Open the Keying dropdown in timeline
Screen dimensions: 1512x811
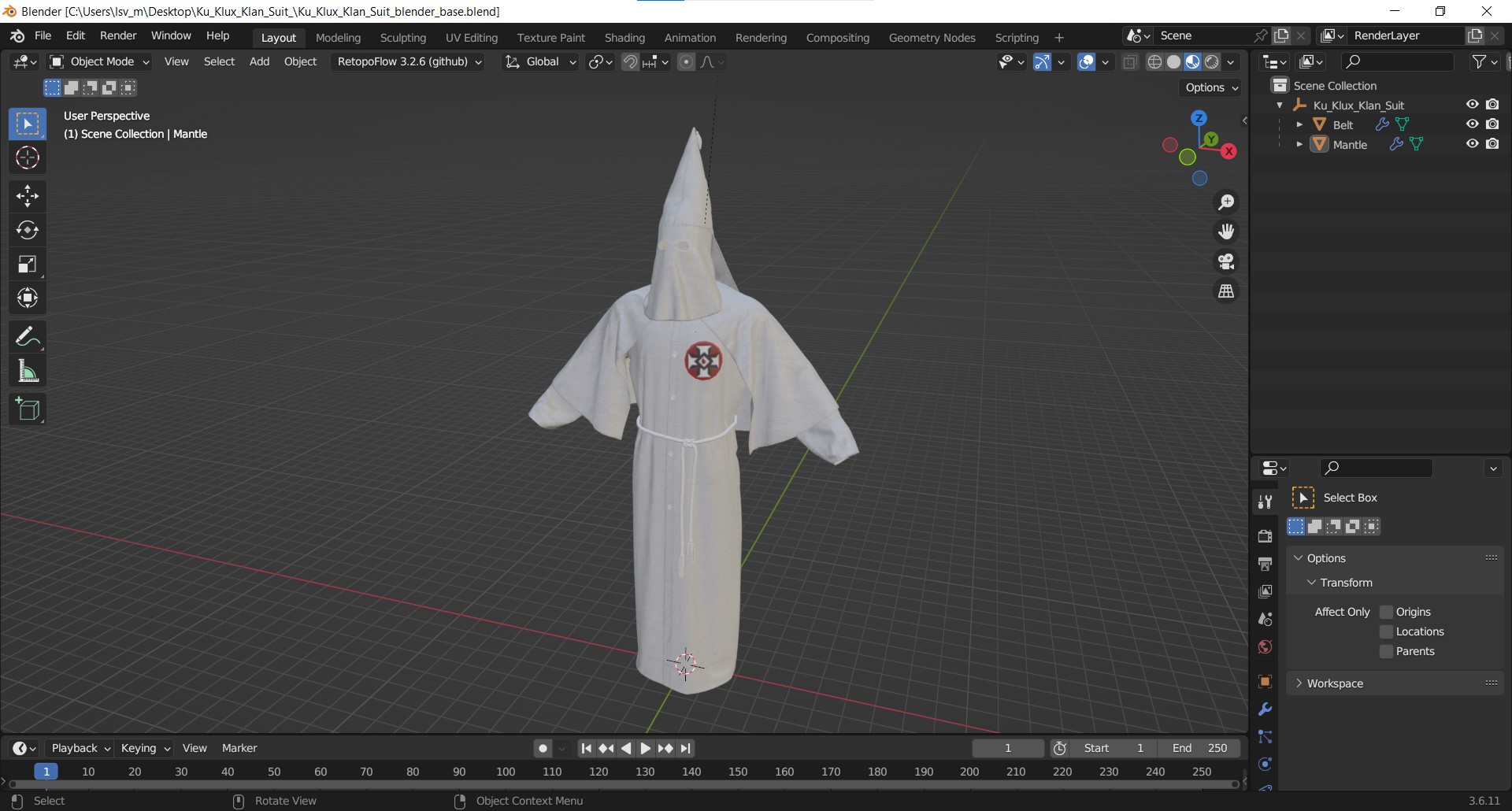[x=145, y=749]
